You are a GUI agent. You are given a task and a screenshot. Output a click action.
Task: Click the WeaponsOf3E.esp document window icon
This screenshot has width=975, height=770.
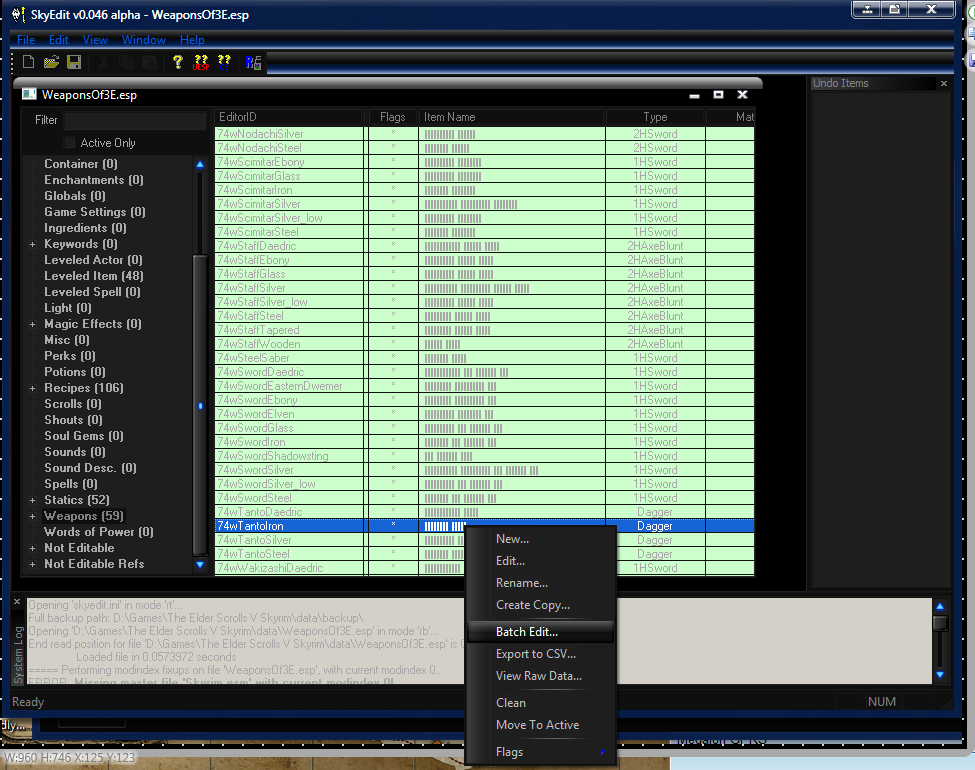(x=29, y=94)
